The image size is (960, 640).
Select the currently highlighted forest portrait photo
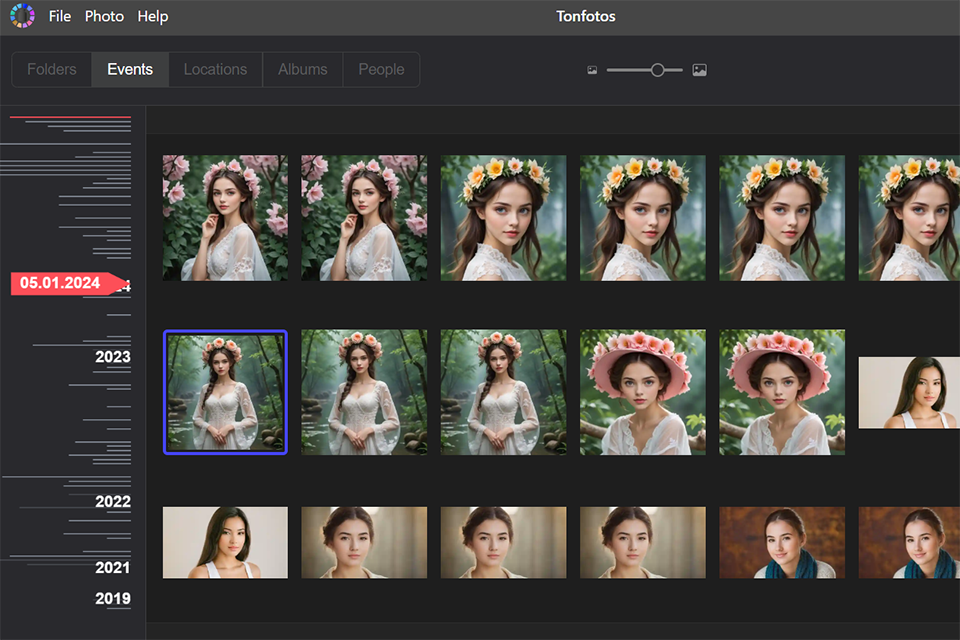point(225,392)
